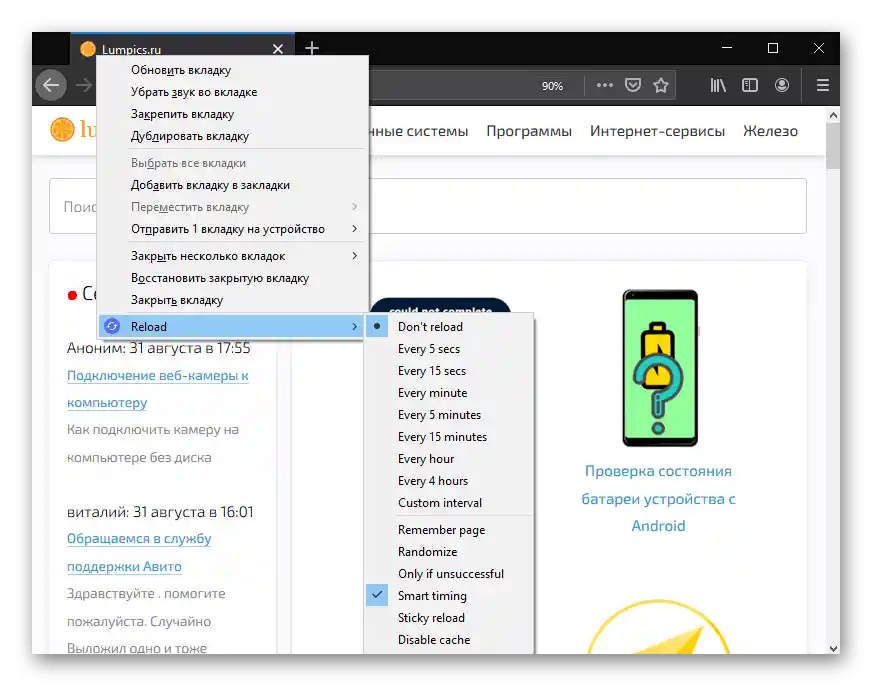Choose Дублировать вкладку menu item
Viewport: 872px width, 686px height.
pyautogui.click(x=232, y=136)
